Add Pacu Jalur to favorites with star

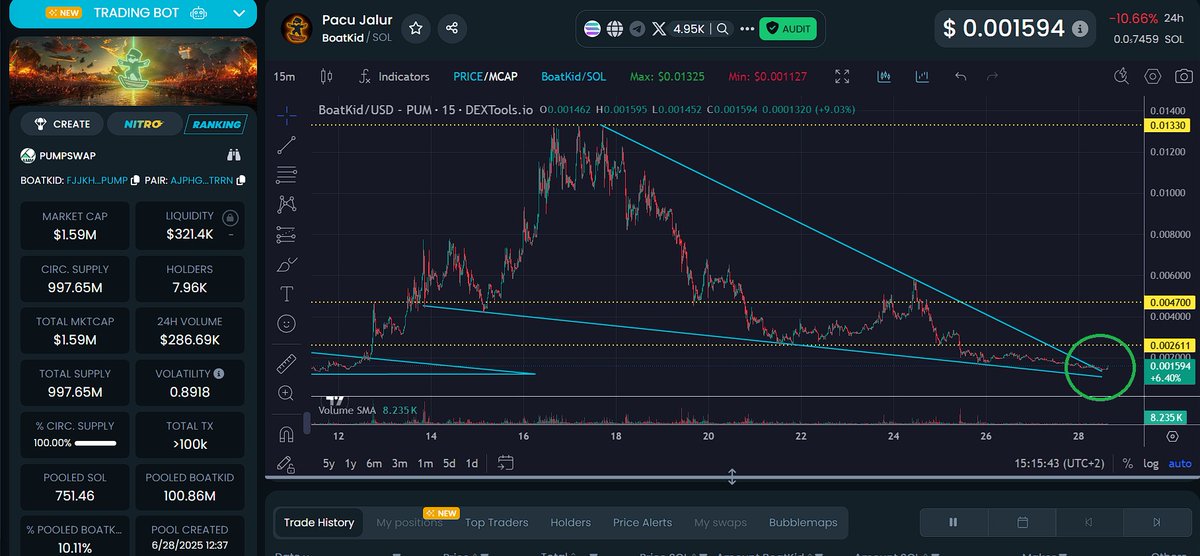coord(416,29)
